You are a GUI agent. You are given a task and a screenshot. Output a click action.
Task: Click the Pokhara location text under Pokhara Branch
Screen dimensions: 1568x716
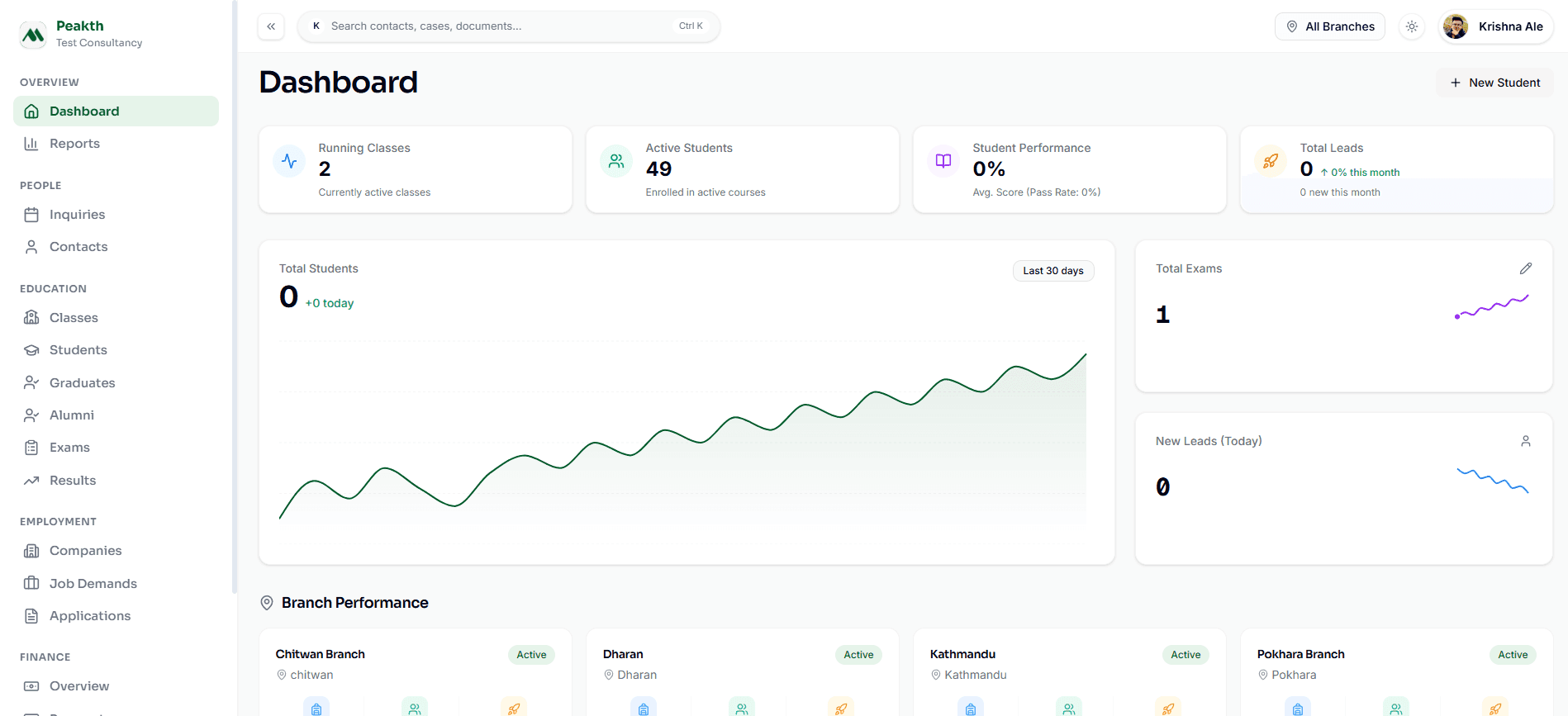coord(1294,675)
